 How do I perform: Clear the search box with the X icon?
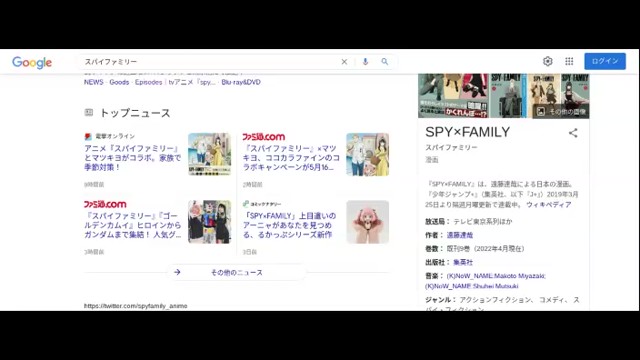(344, 62)
